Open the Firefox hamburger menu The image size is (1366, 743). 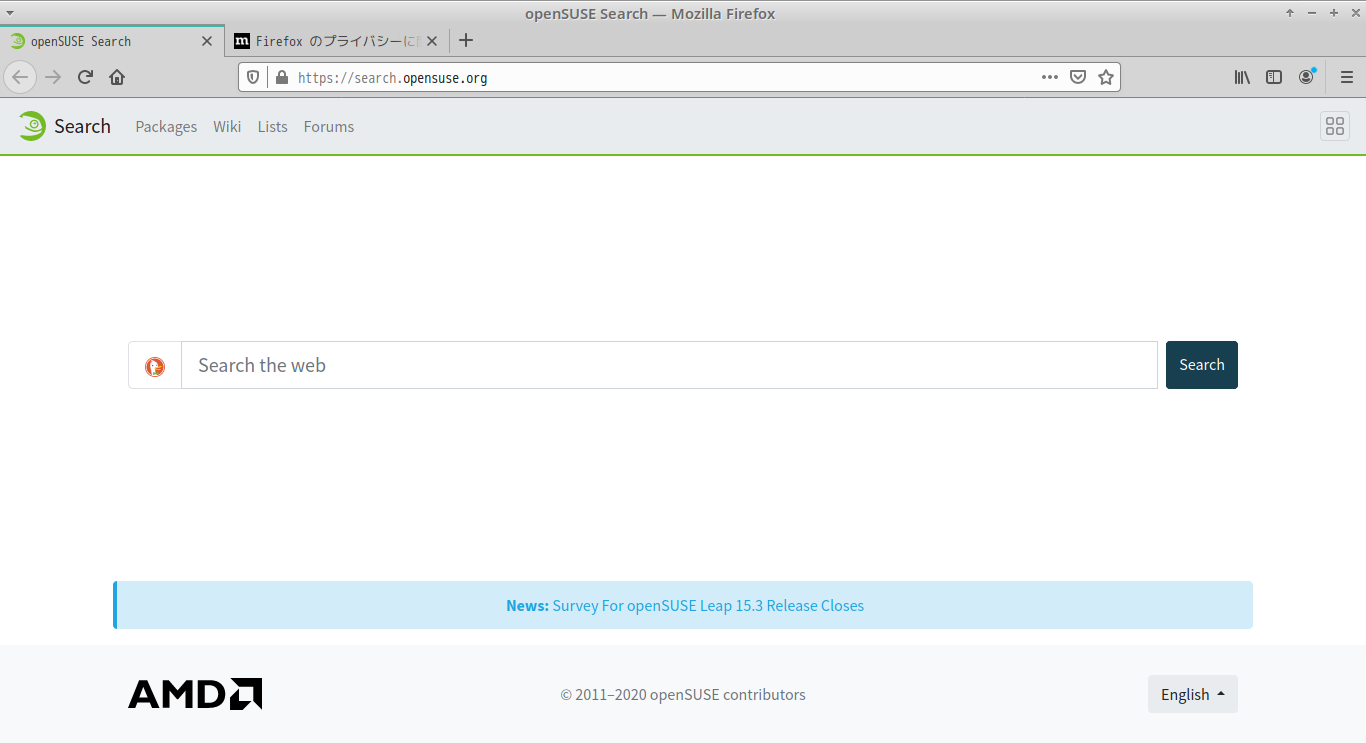tap(1346, 77)
